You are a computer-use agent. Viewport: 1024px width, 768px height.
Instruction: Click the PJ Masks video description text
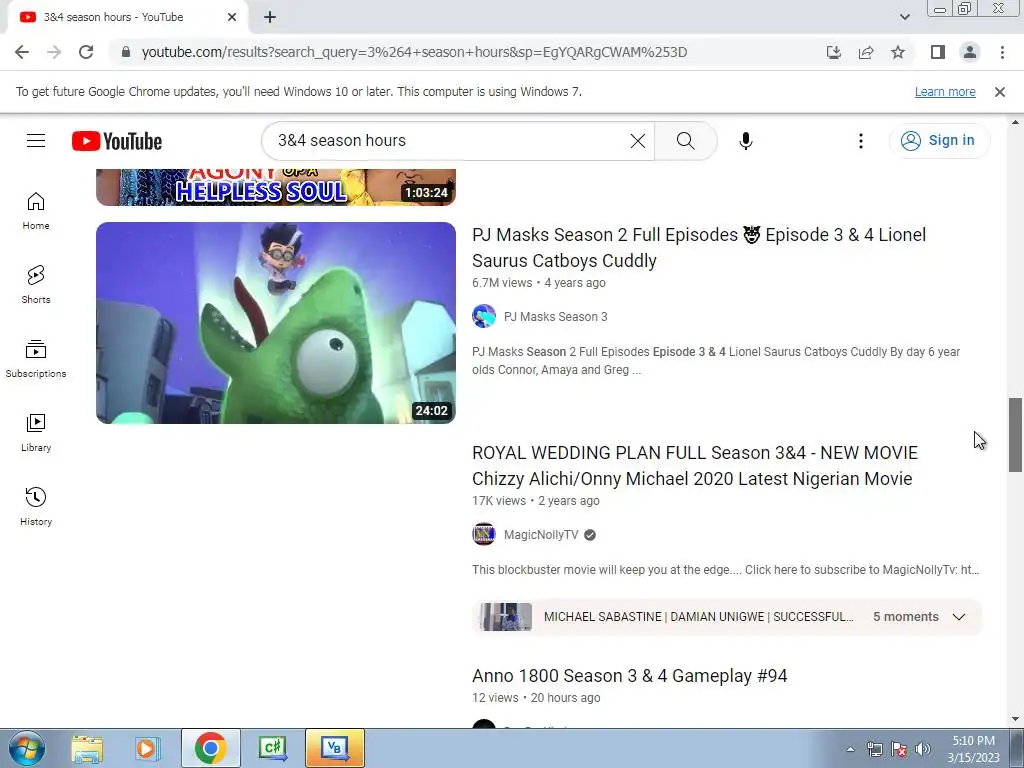point(716,360)
